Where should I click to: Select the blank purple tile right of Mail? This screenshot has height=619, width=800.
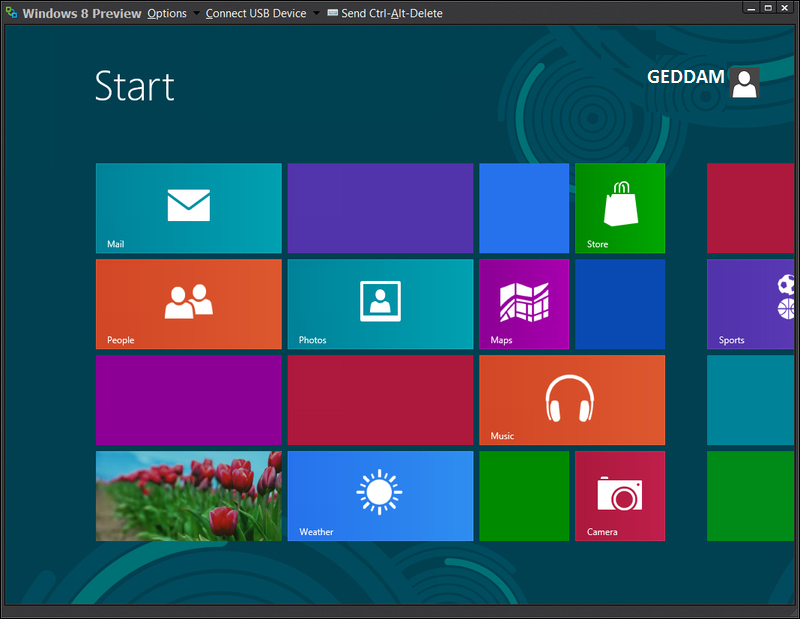click(381, 208)
